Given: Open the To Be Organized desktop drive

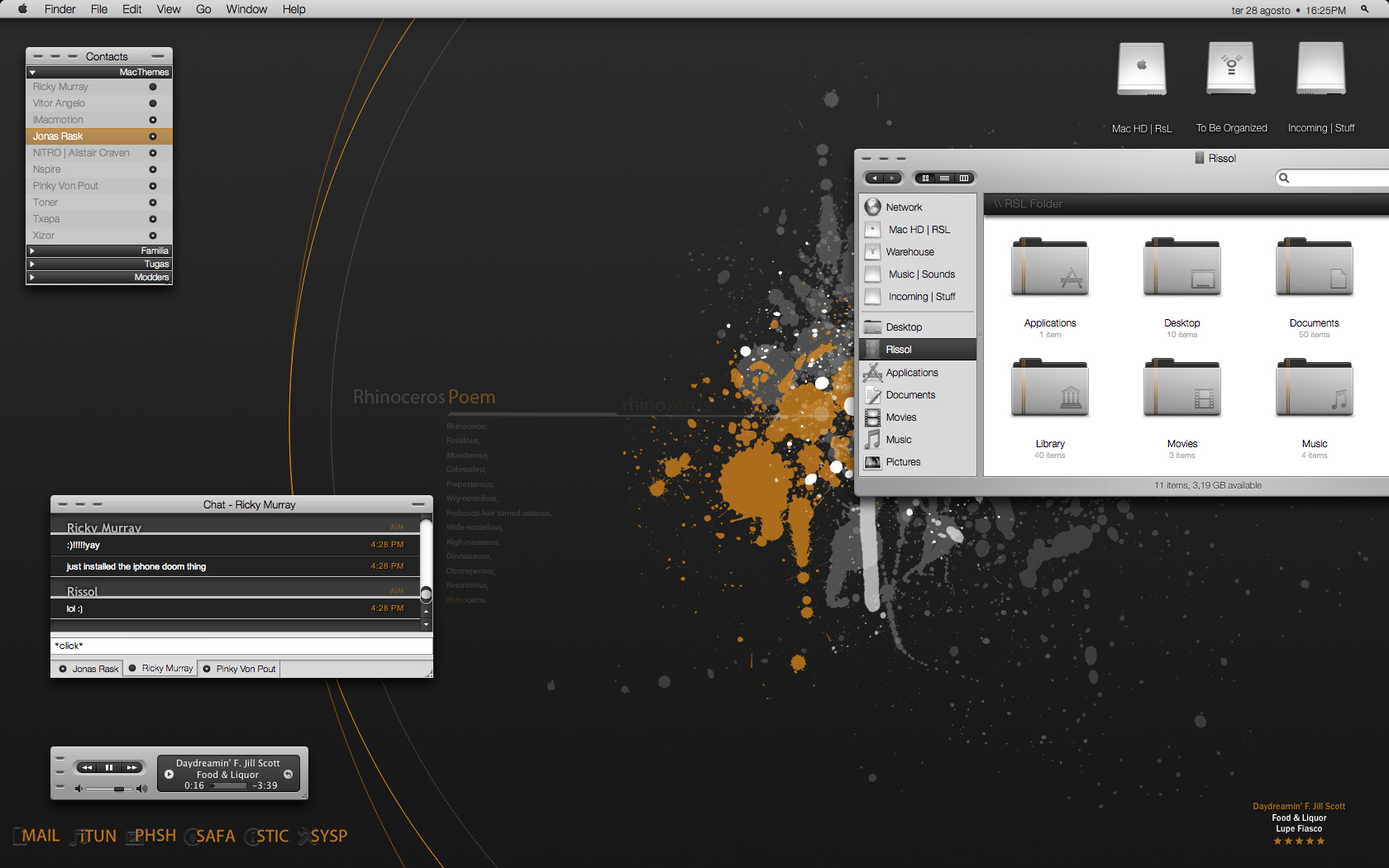Looking at the screenshot, I should pos(1231,69).
